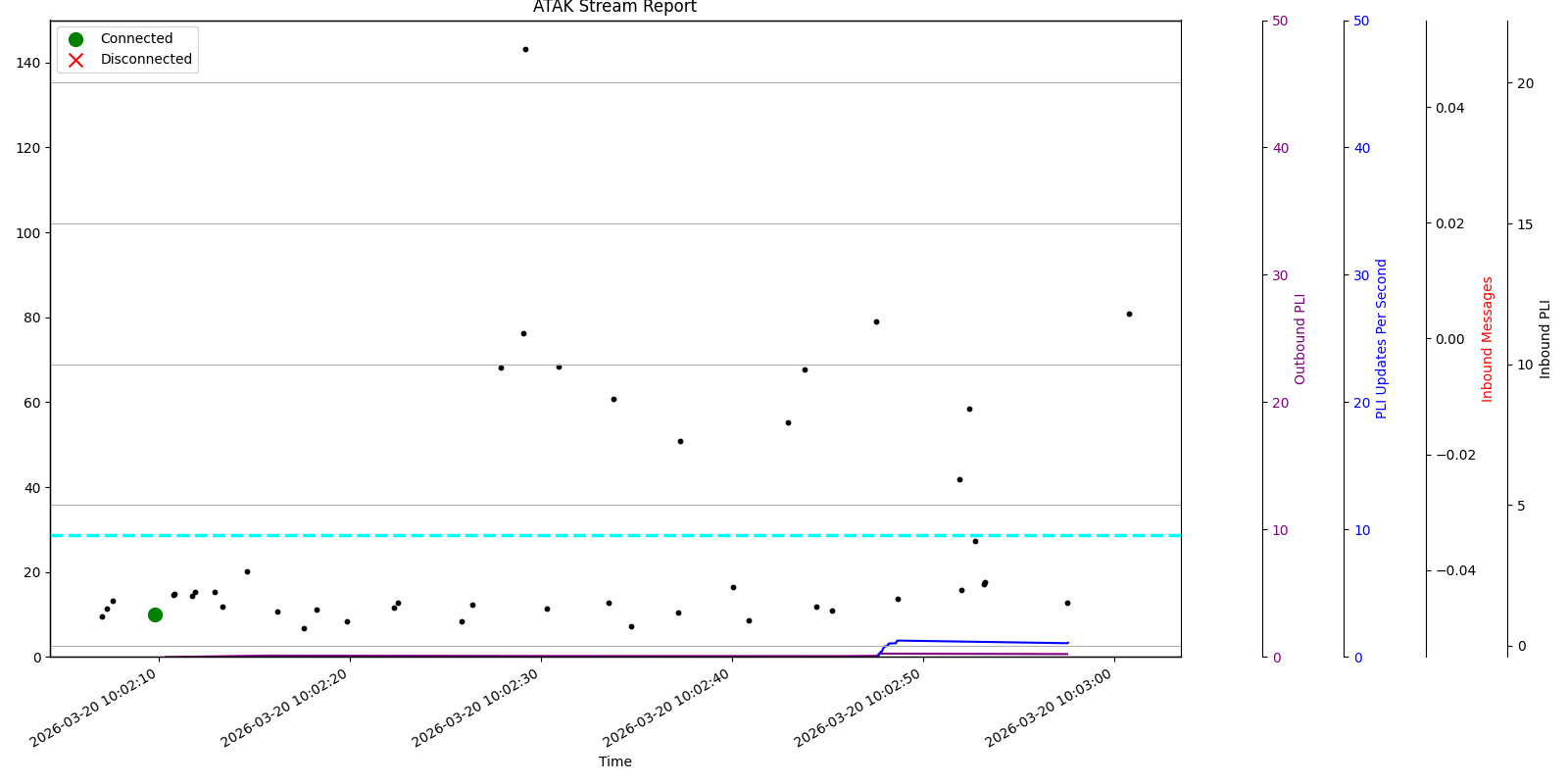1568x784 pixels.
Task: Click the blue PLI Updates Per Second label
Action: click(1382, 338)
